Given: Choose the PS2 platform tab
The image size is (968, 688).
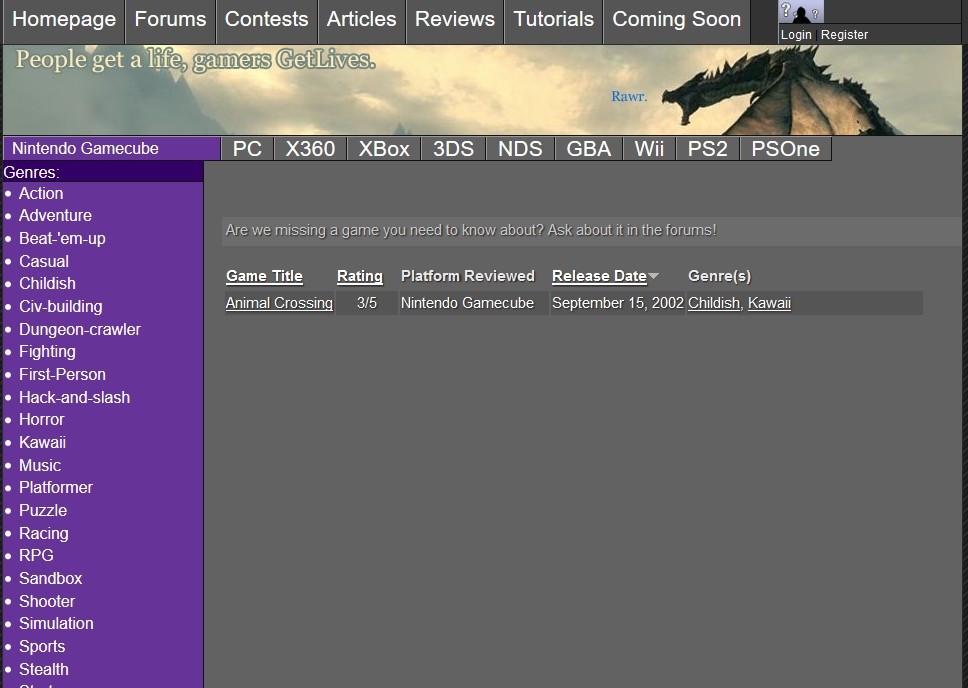Looking at the screenshot, I should coord(707,149).
